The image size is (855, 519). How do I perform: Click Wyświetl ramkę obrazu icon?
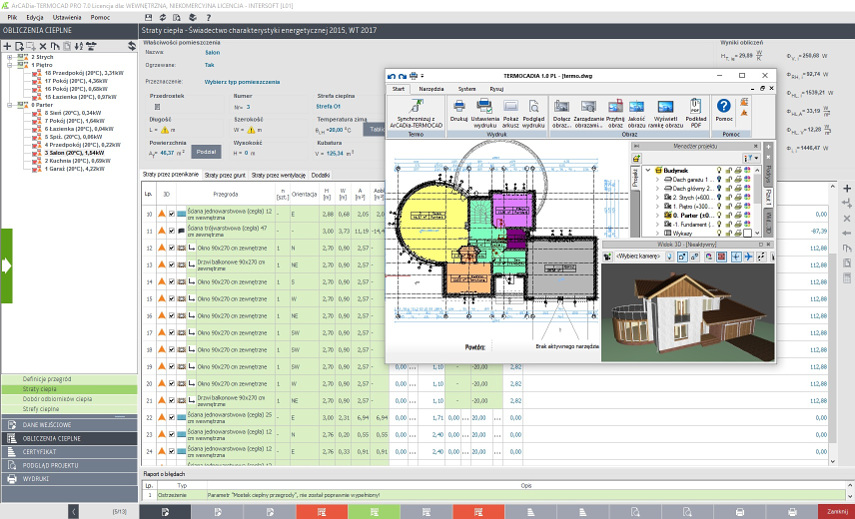[x=665, y=106]
